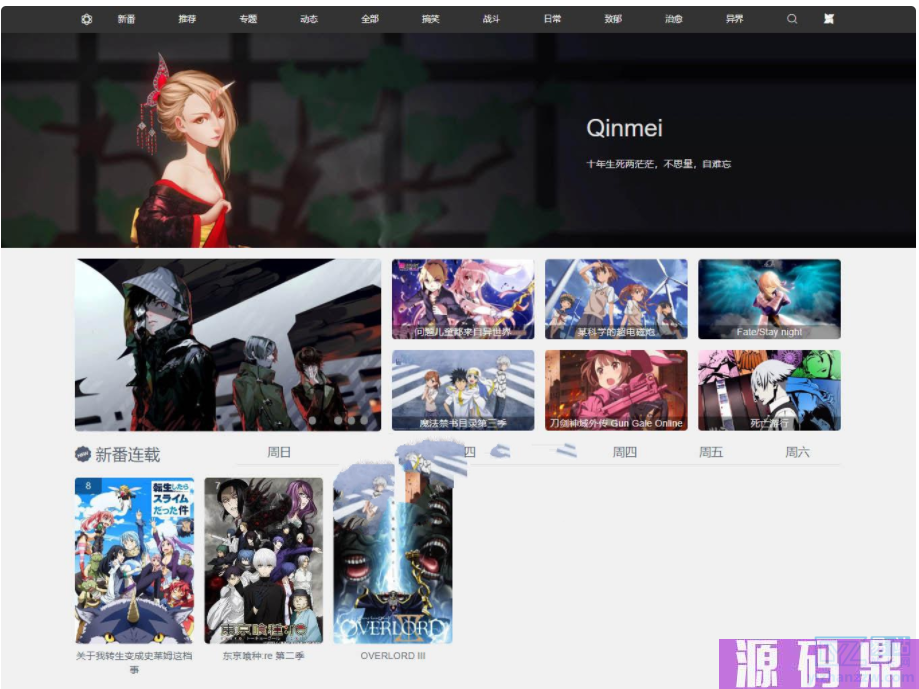
Task: Open the 日常 category in navbar
Action: pyautogui.click(x=553, y=19)
